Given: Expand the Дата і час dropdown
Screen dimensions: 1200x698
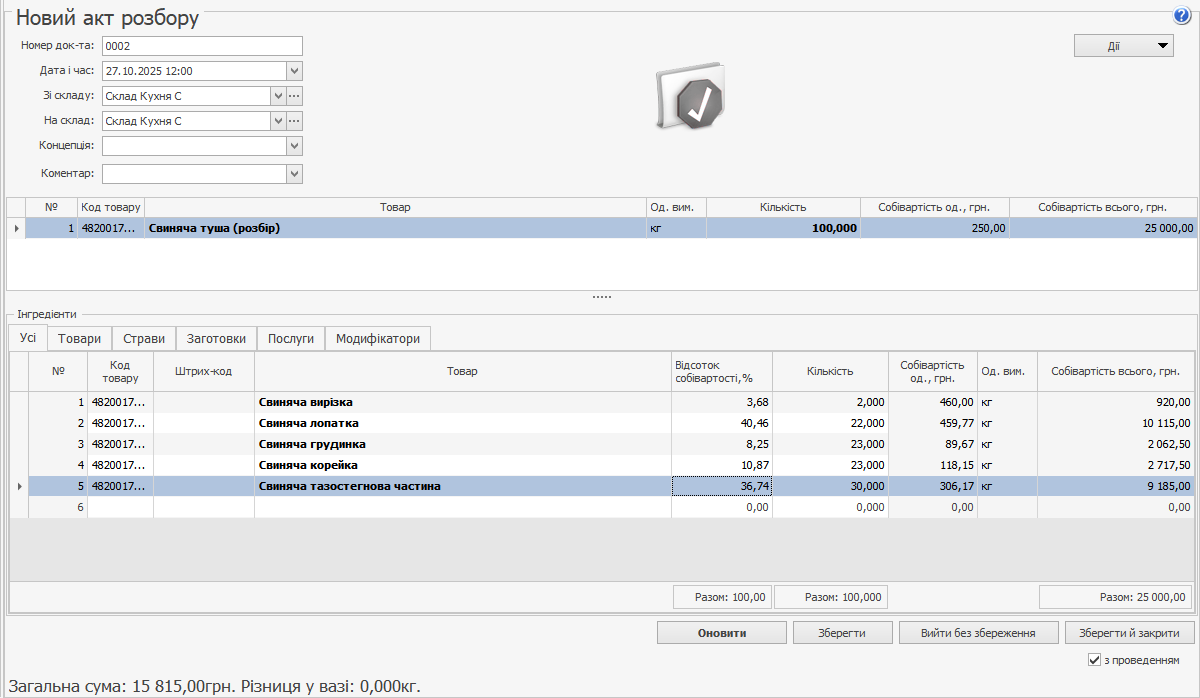Looking at the screenshot, I should tap(294, 71).
